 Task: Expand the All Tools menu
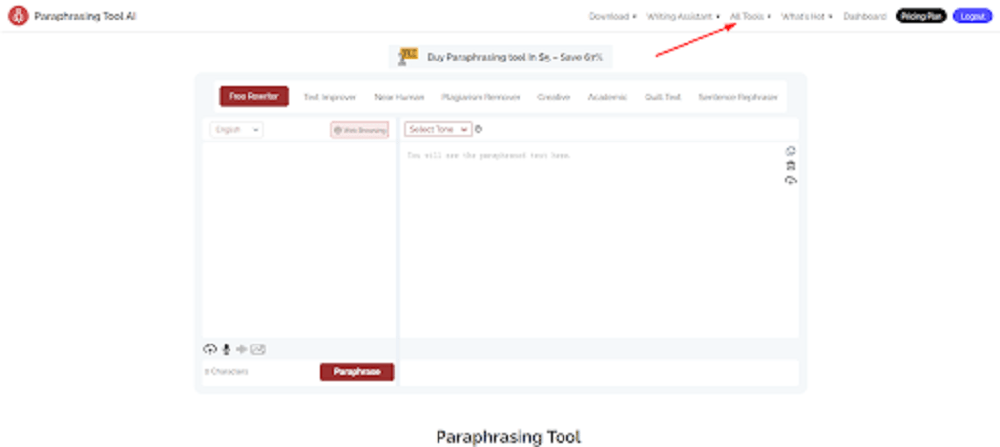coord(750,16)
